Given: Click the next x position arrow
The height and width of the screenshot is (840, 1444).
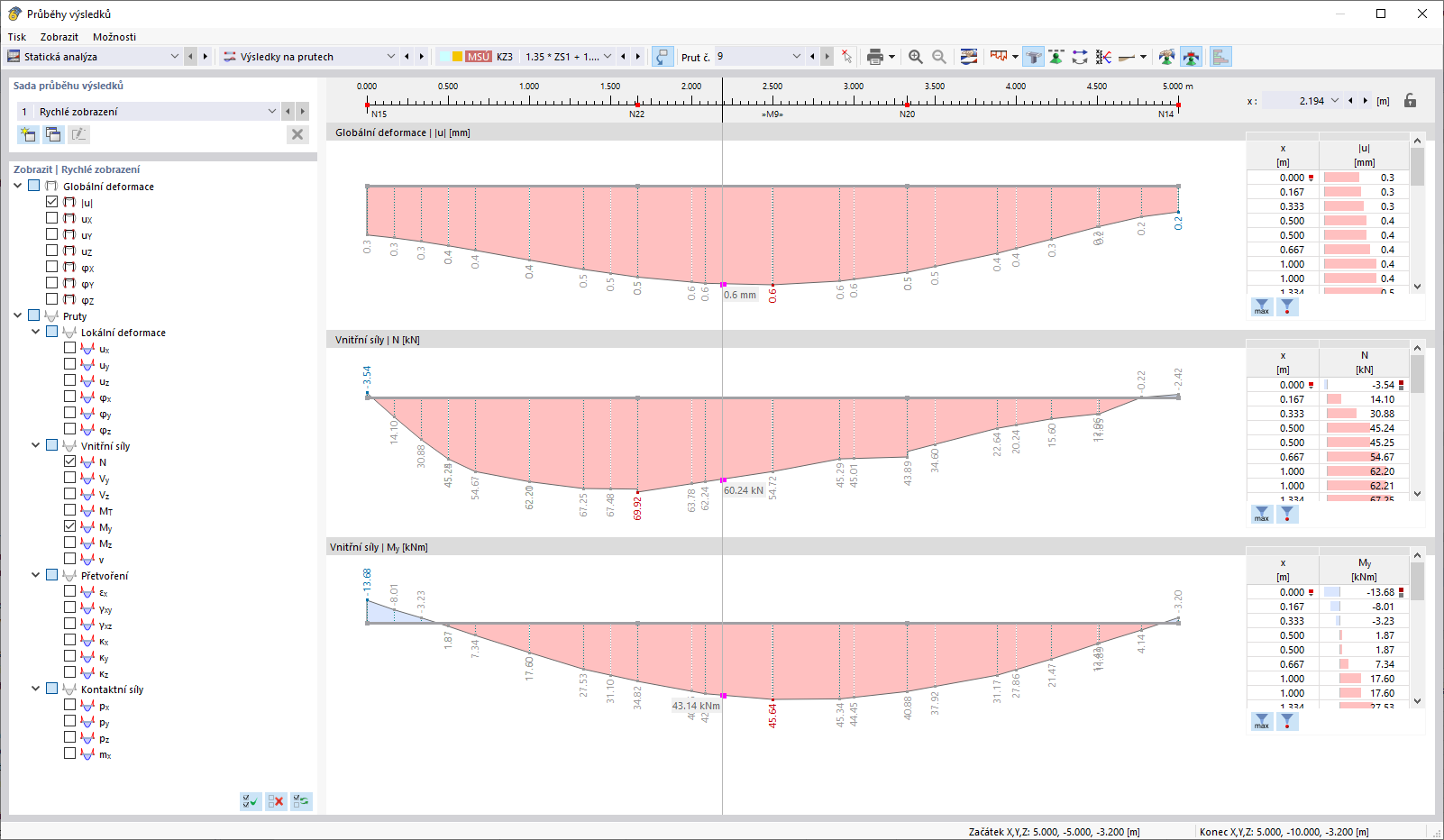Looking at the screenshot, I should [1366, 101].
